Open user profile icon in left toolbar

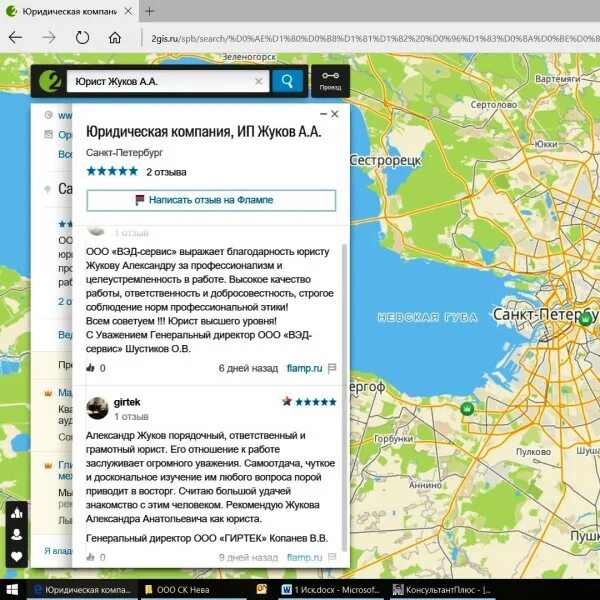(x=16, y=535)
